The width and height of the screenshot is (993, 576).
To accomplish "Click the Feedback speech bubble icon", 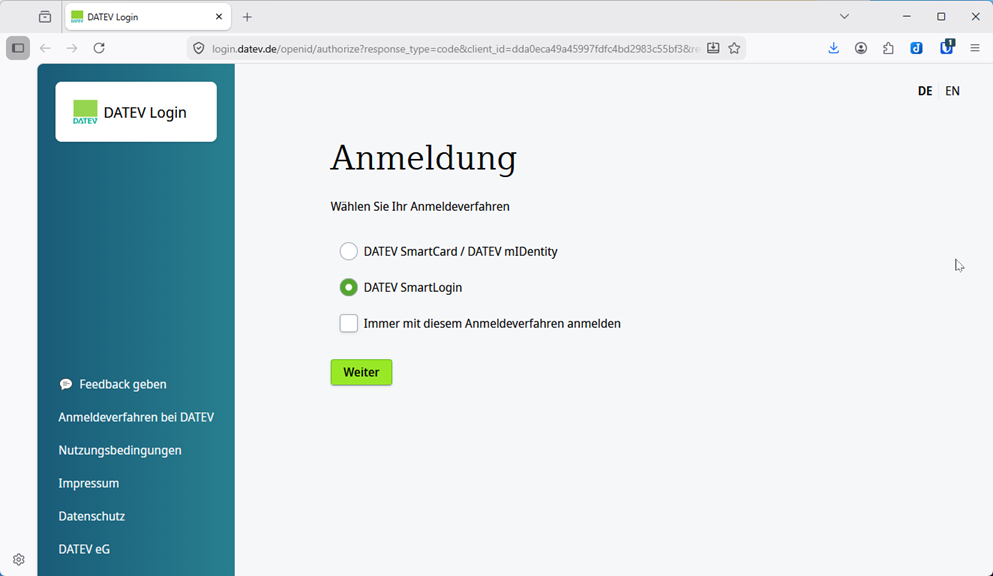I will tap(66, 384).
